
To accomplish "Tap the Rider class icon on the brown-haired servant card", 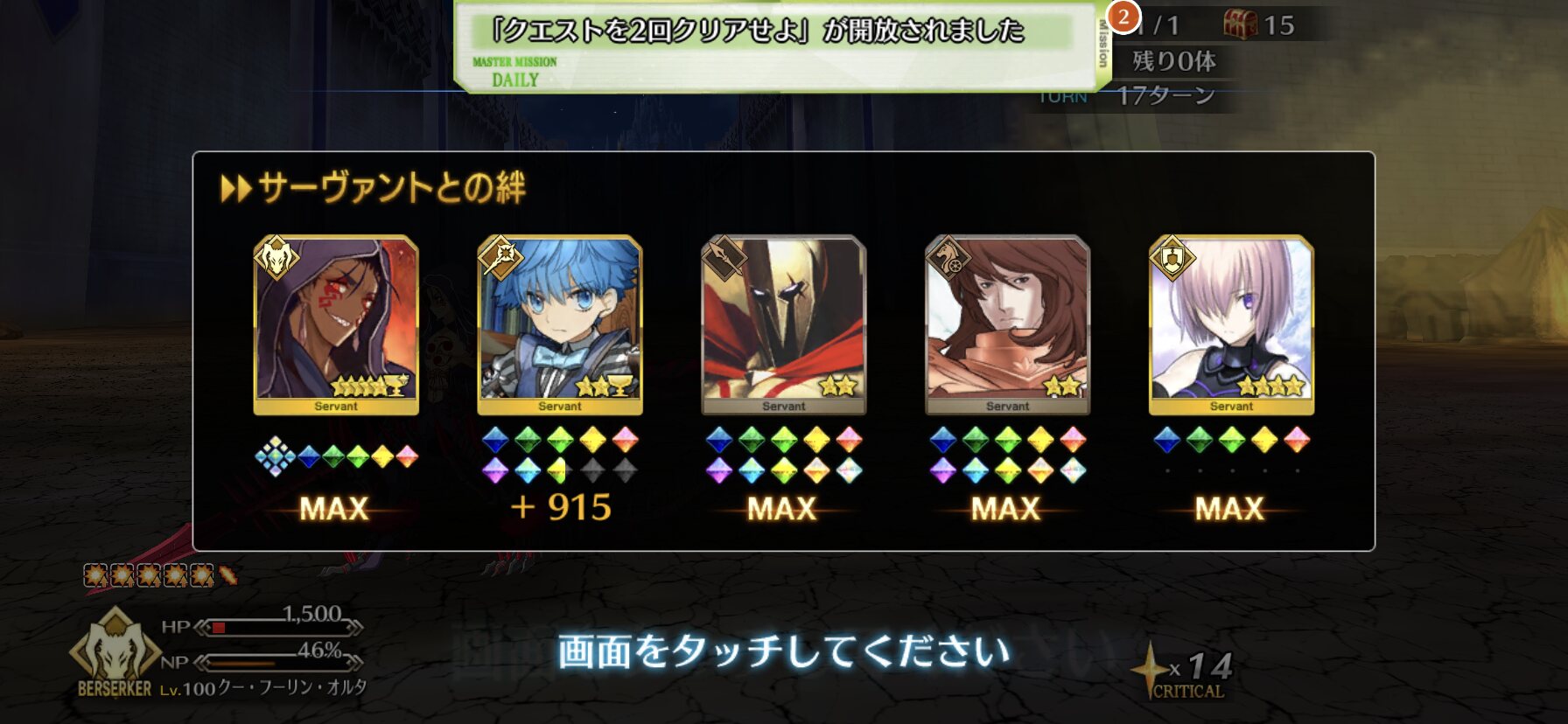I will click(x=948, y=258).
